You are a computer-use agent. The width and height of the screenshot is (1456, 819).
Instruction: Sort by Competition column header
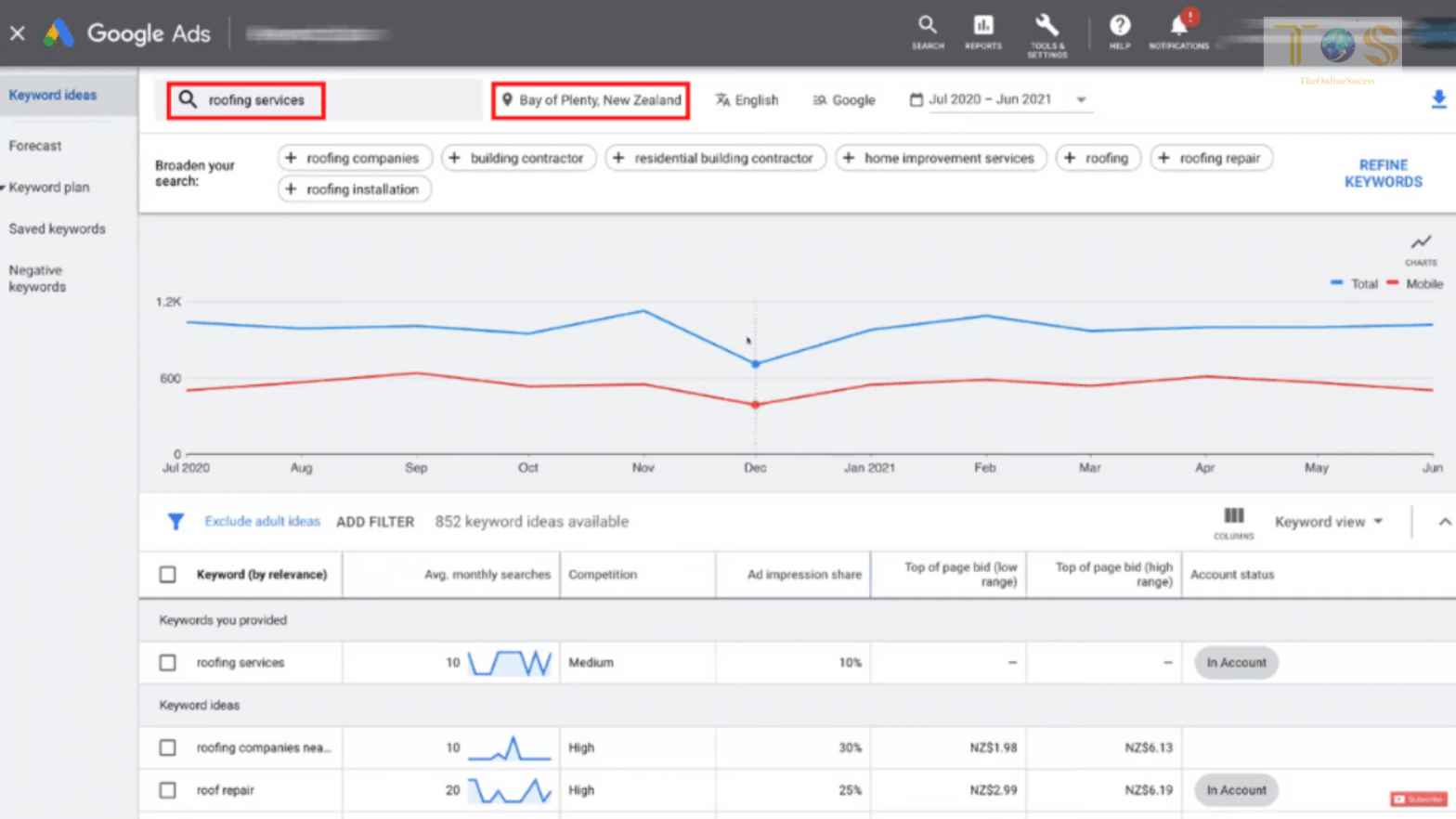[603, 575]
